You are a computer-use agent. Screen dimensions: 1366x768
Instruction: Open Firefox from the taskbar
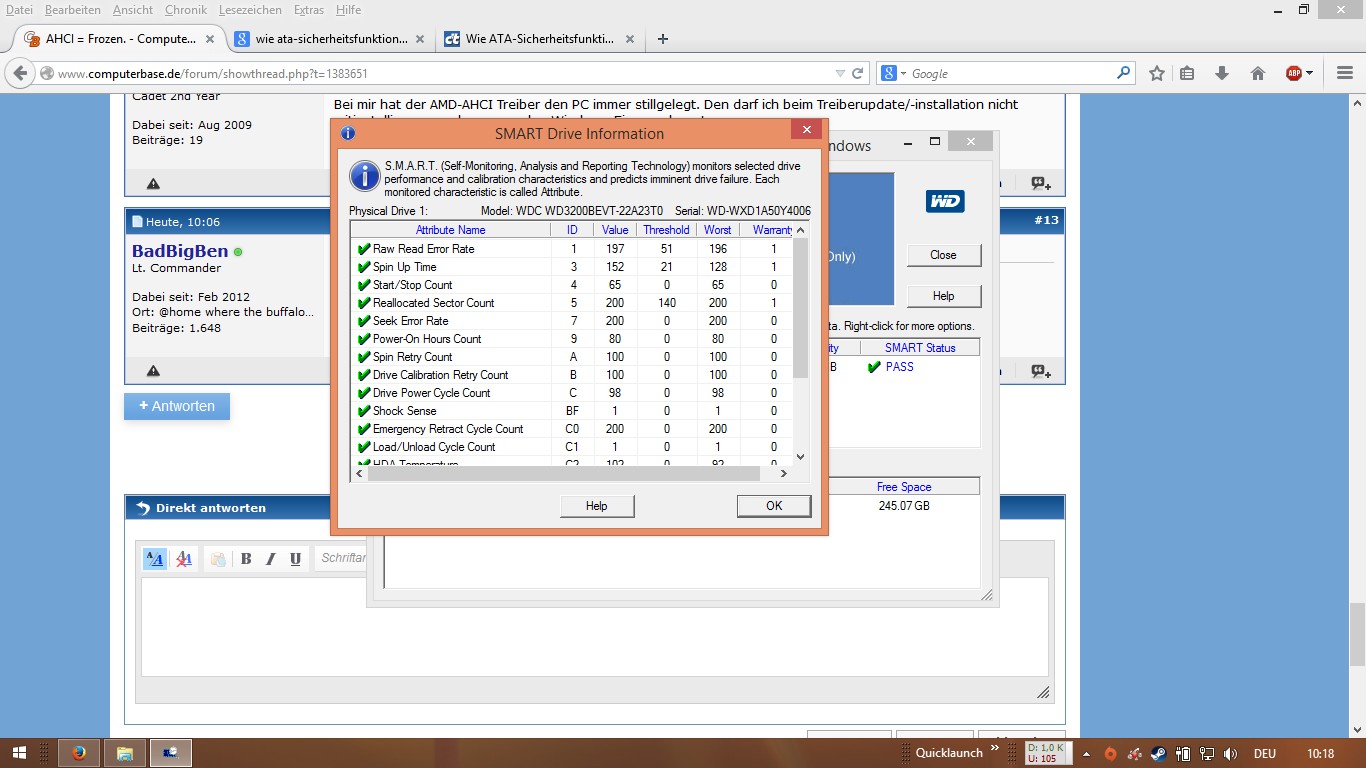tap(79, 753)
